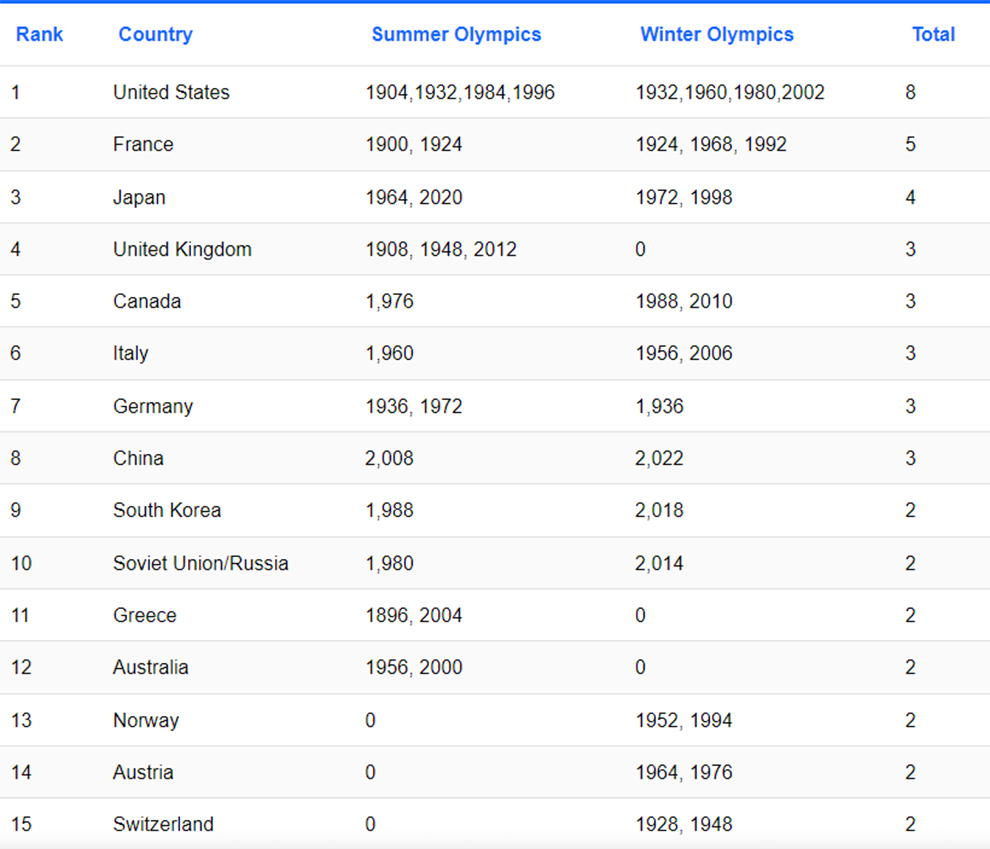The width and height of the screenshot is (990, 849).
Task: Select the Switzerland country cell
Action: click(x=163, y=824)
